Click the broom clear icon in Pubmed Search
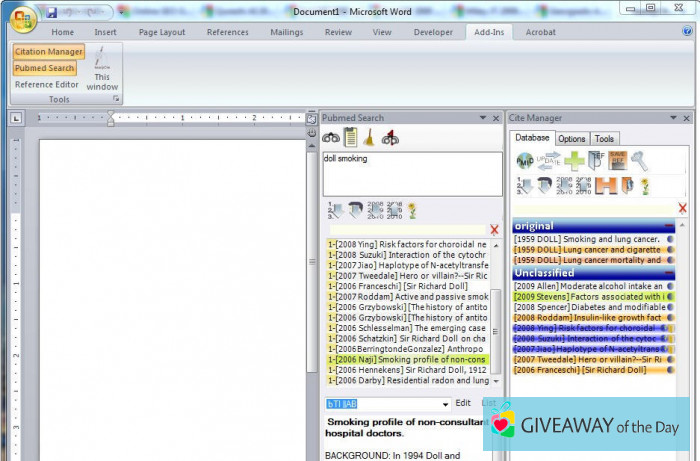This screenshot has width=700, height=461. tap(370, 138)
